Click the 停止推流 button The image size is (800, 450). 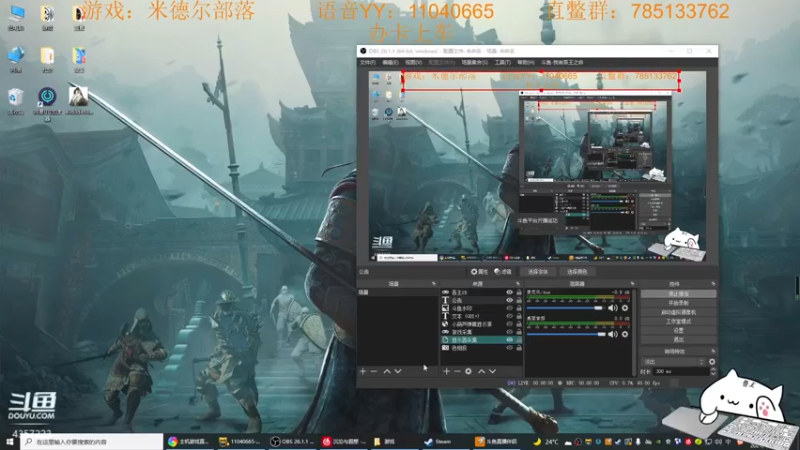(x=678, y=294)
